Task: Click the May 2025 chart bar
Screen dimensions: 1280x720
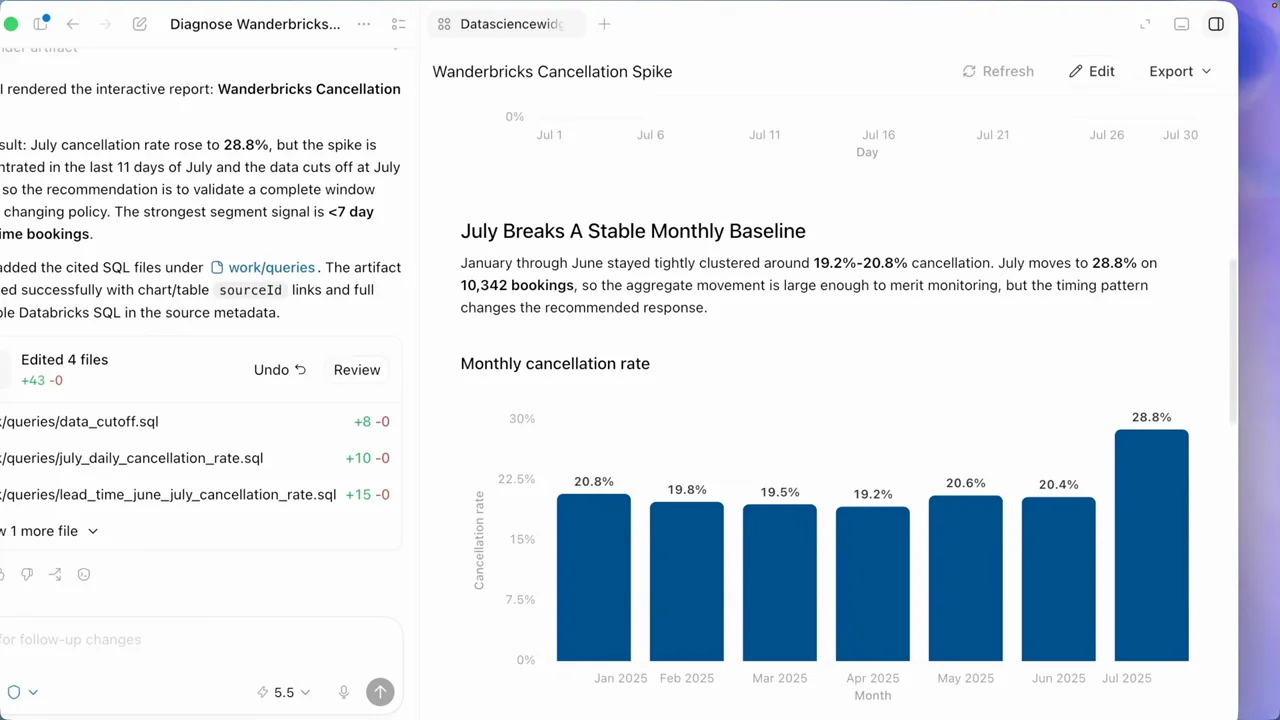Action: point(966,578)
